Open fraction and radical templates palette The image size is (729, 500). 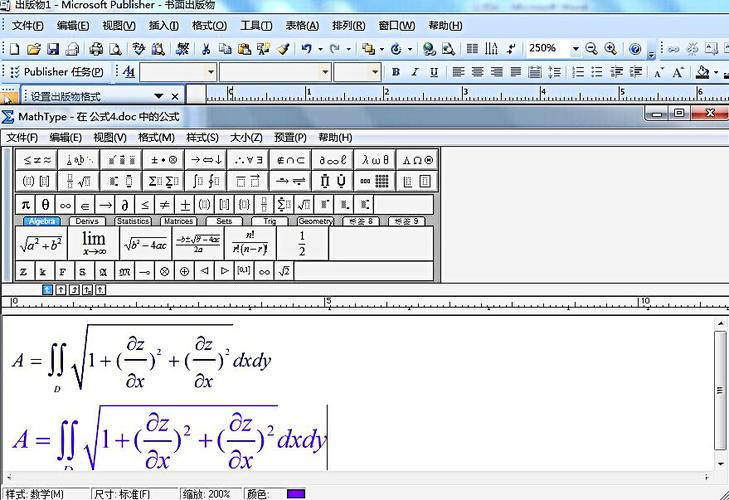pyautogui.click(x=79, y=181)
